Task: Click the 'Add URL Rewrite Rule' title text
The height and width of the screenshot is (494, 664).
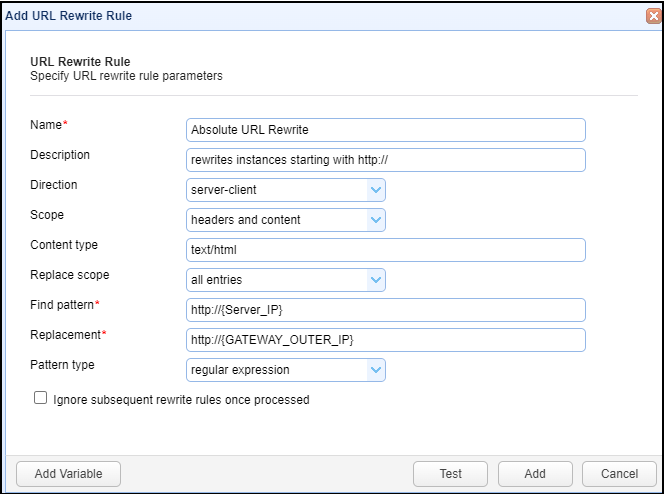Action: pyautogui.click(x=69, y=16)
